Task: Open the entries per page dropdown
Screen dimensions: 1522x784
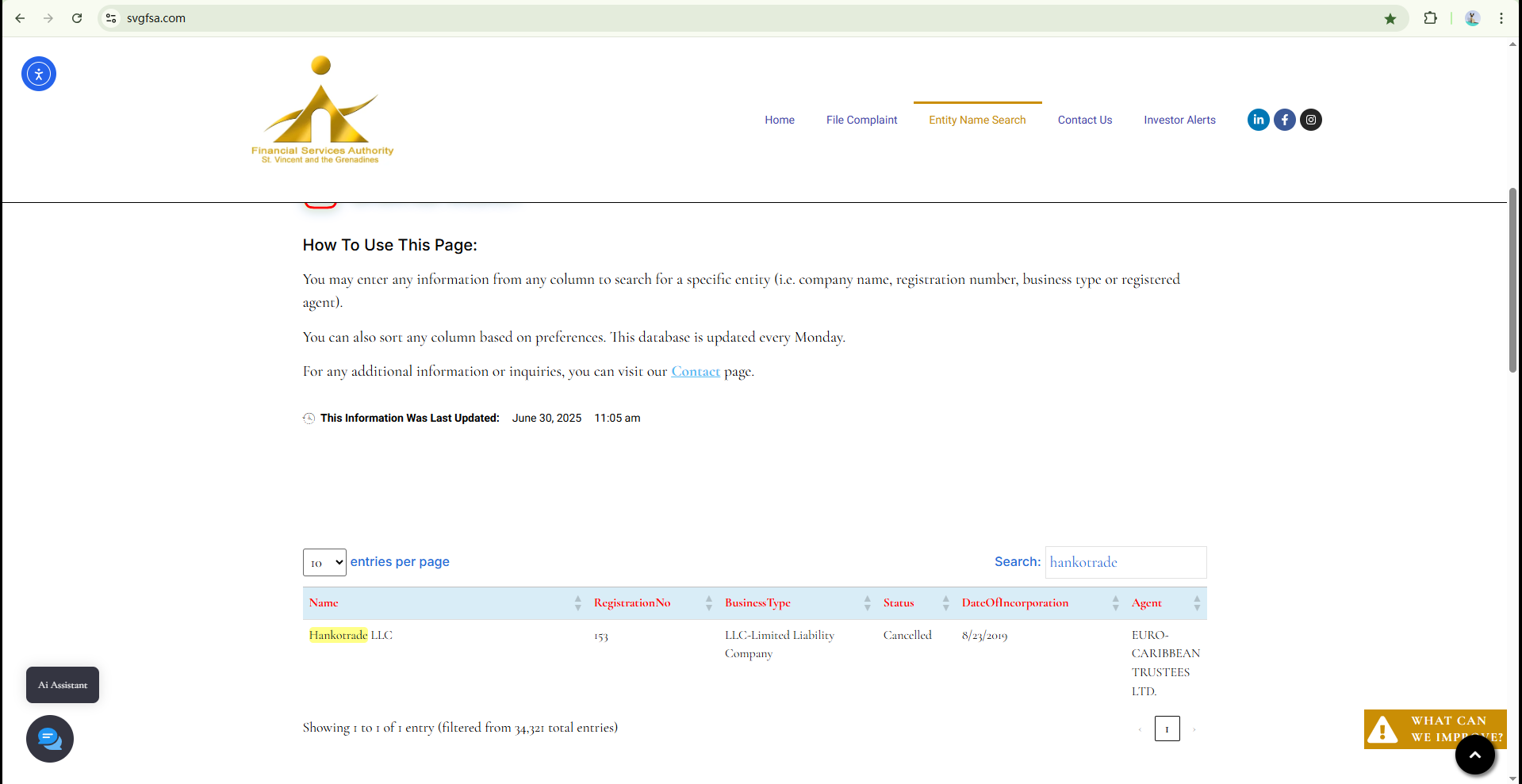Action: coord(324,563)
